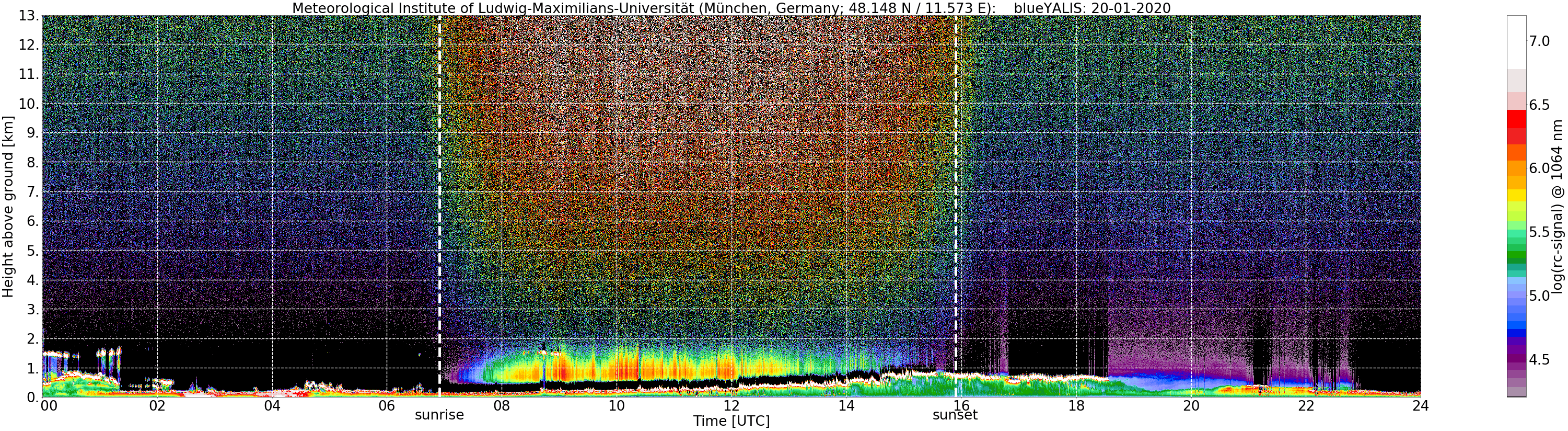Click the height tick label '9.'
Screen dimensions: 1568x431
[x=32, y=133]
